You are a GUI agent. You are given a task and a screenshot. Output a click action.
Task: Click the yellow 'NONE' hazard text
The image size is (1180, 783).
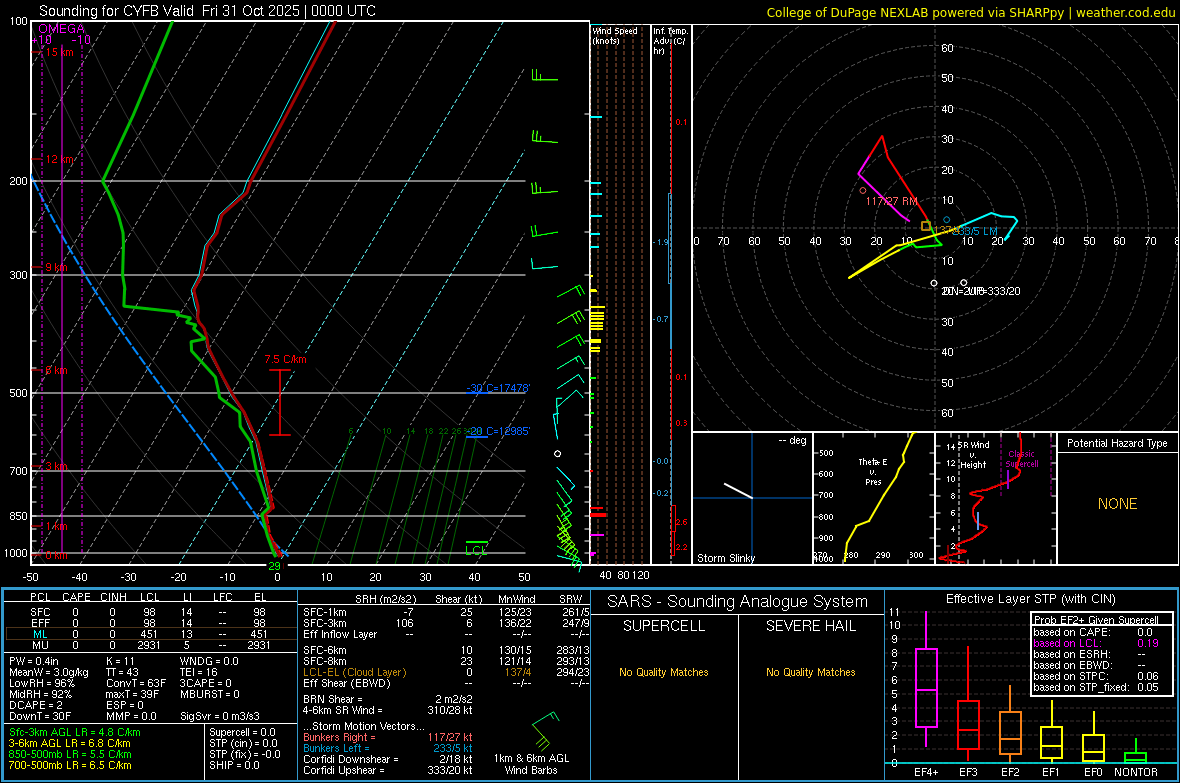click(1117, 504)
